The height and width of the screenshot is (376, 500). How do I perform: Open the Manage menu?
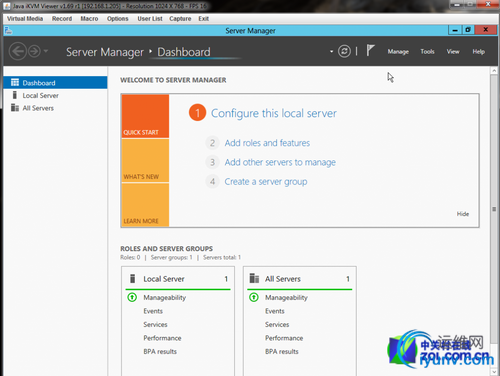[398, 52]
